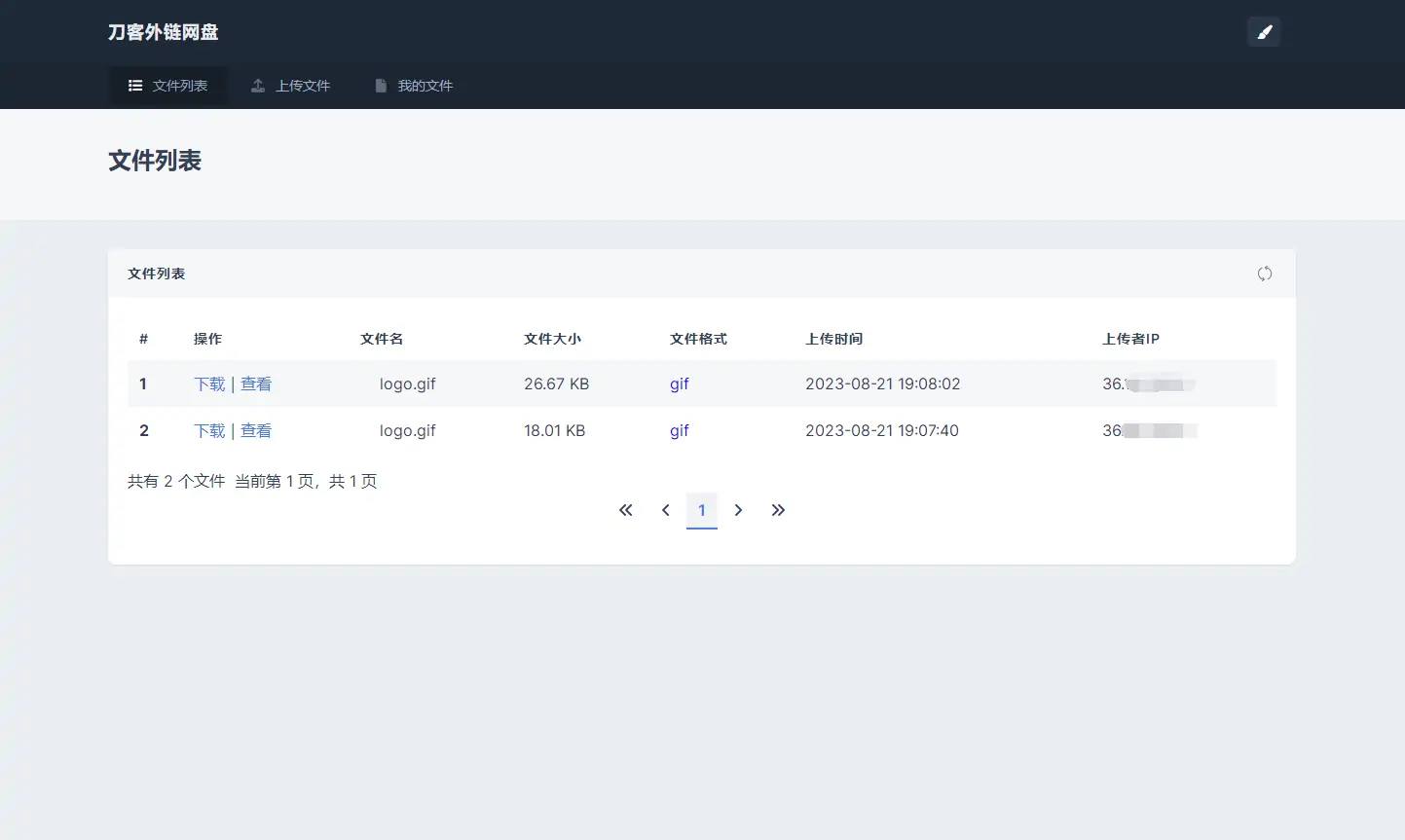Open the 文件列表 navigation tab

click(x=168, y=86)
